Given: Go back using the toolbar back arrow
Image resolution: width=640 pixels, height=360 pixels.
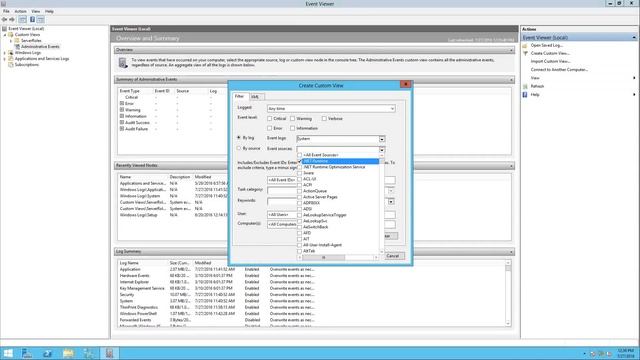Looking at the screenshot, I should point(4,20).
